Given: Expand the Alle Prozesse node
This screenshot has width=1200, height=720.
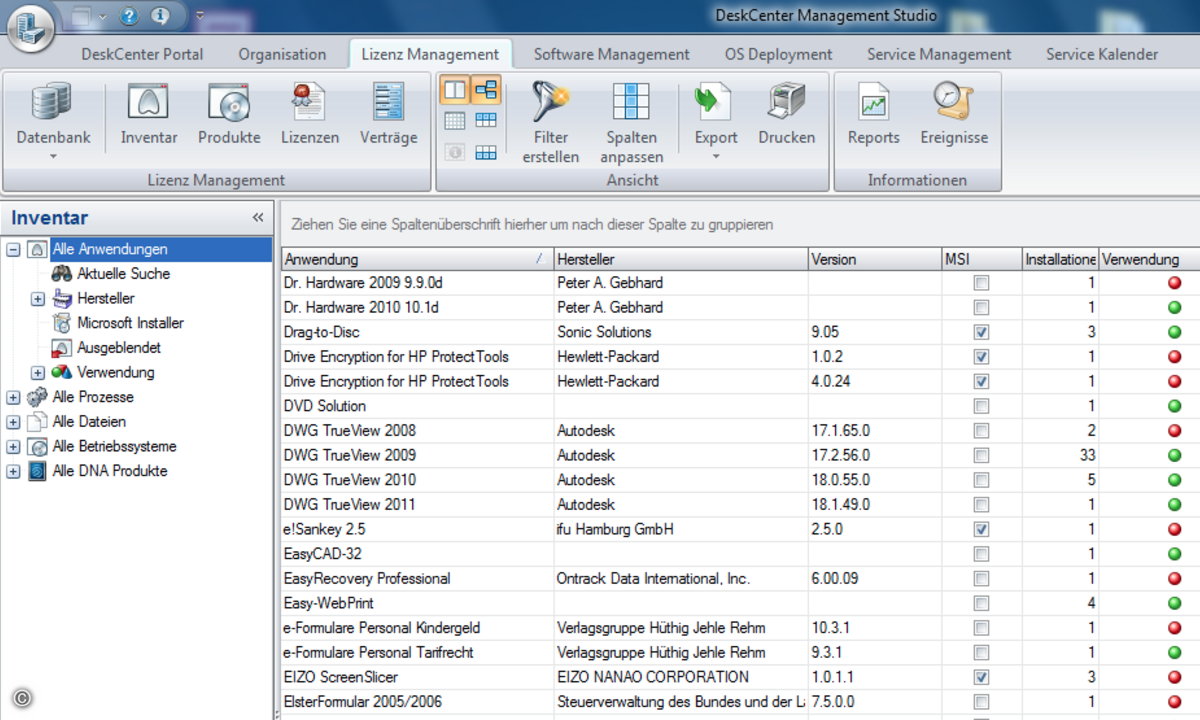Looking at the screenshot, I should pos(13,397).
